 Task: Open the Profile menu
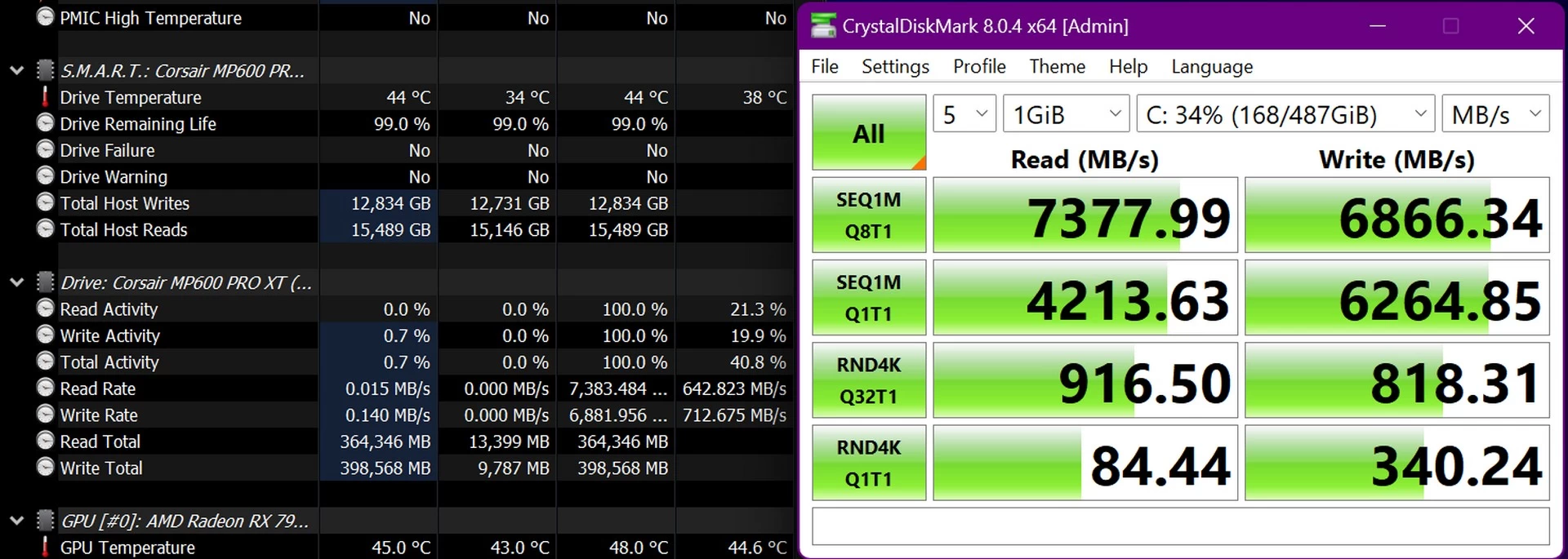979,66
